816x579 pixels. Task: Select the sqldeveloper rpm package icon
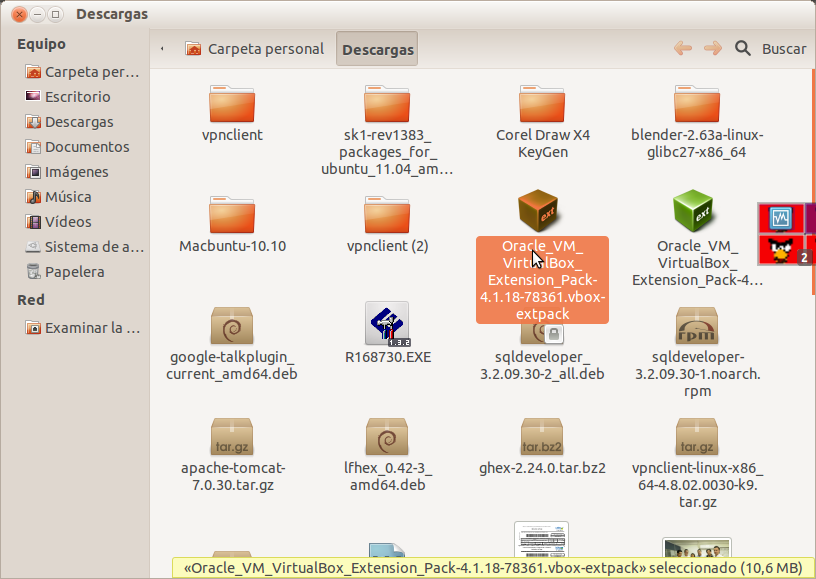(697, 326)
